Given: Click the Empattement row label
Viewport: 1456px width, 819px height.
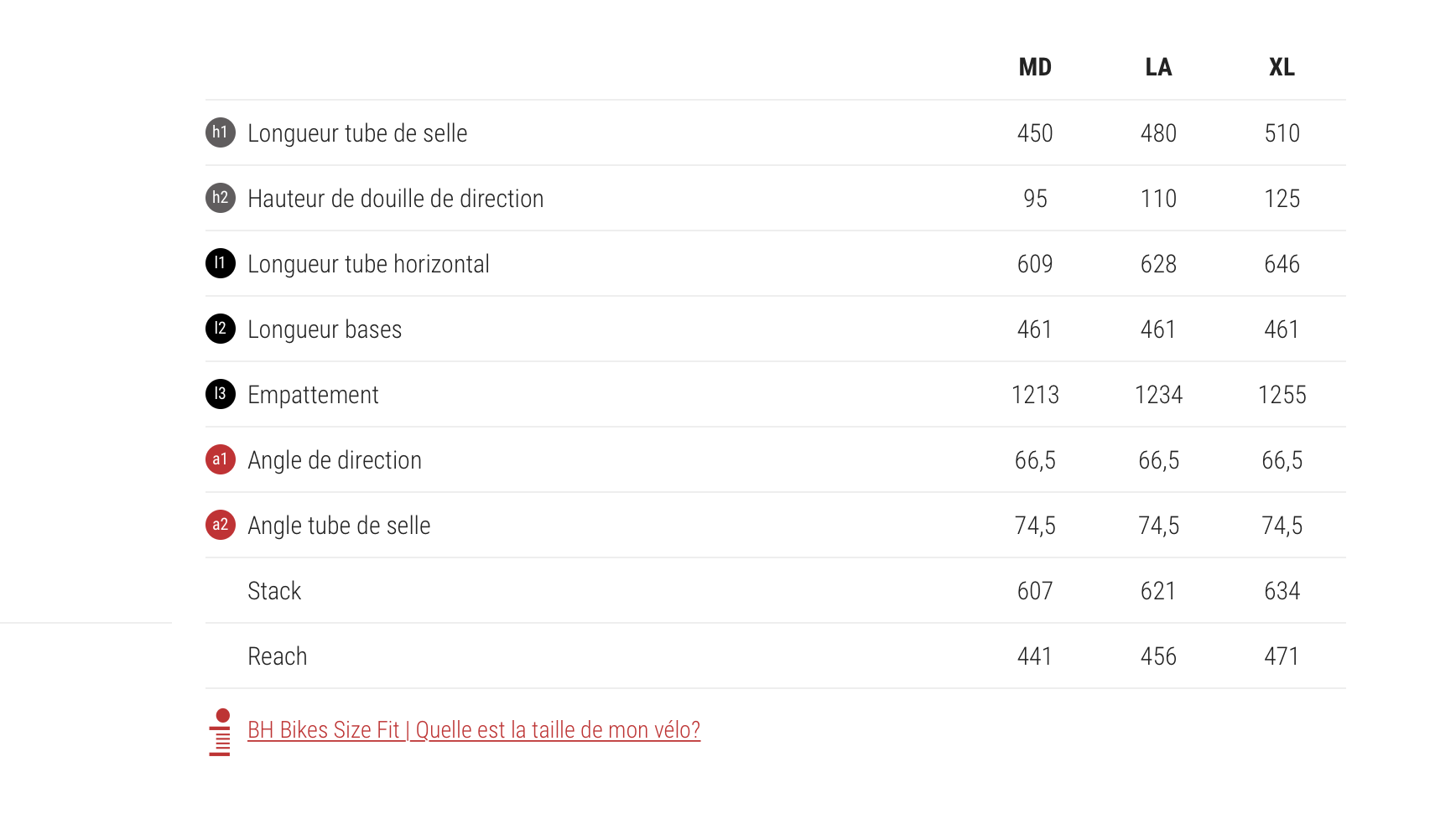Looking at the screenshot, I should (x=313, y=395).
